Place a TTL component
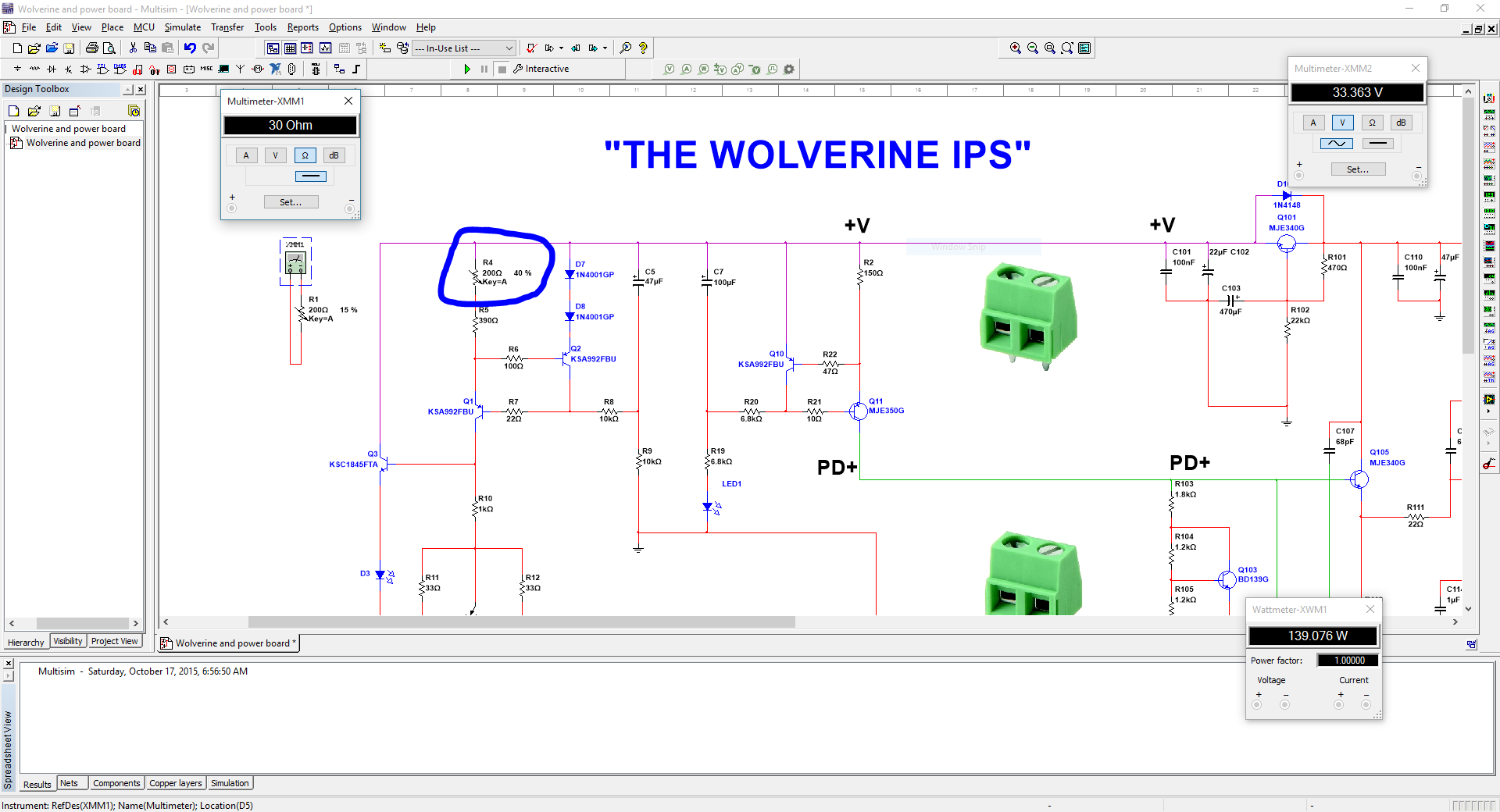This screenshot has width=1500, height=812. (103, 69)
